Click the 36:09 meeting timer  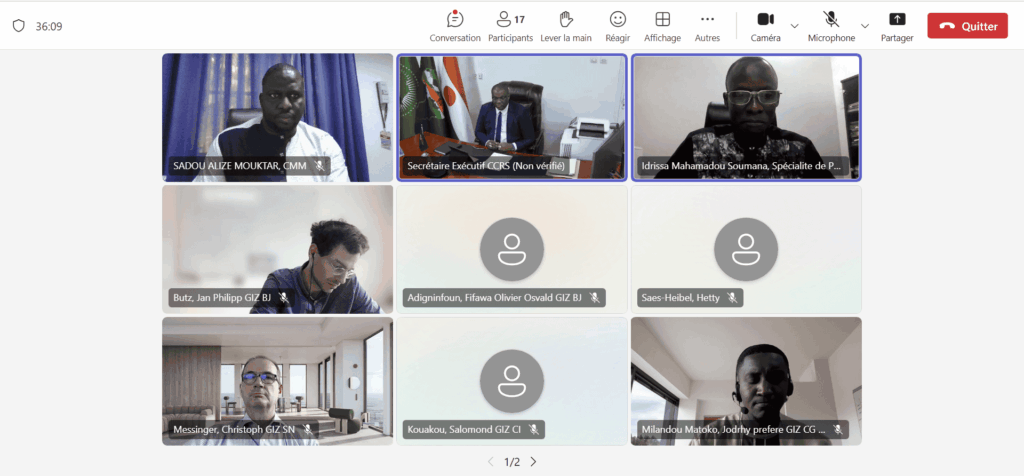tap(49, 27)
